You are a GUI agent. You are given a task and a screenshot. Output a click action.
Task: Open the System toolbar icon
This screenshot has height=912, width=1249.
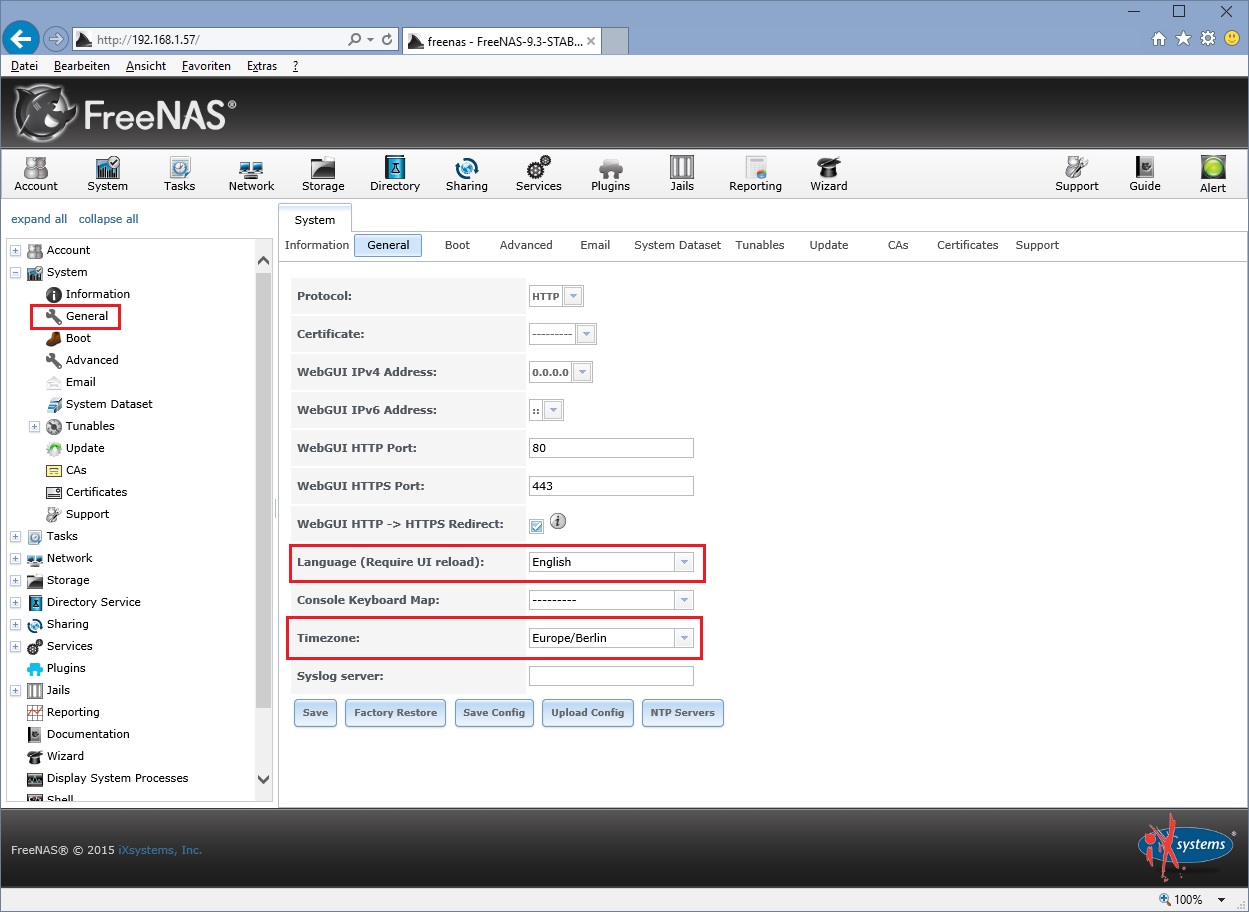[107, 173]
